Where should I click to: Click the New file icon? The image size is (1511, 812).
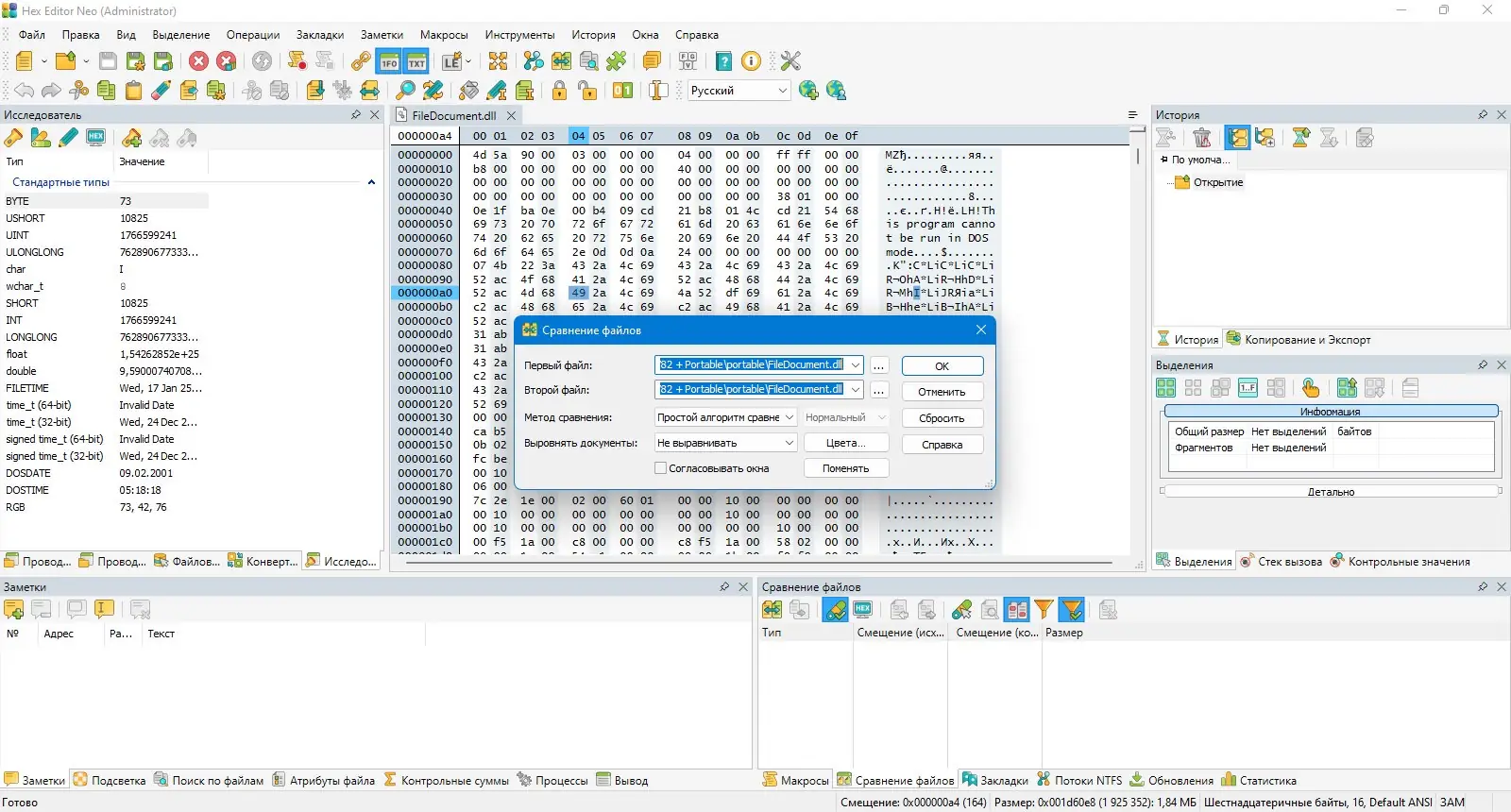pos(25,61)
